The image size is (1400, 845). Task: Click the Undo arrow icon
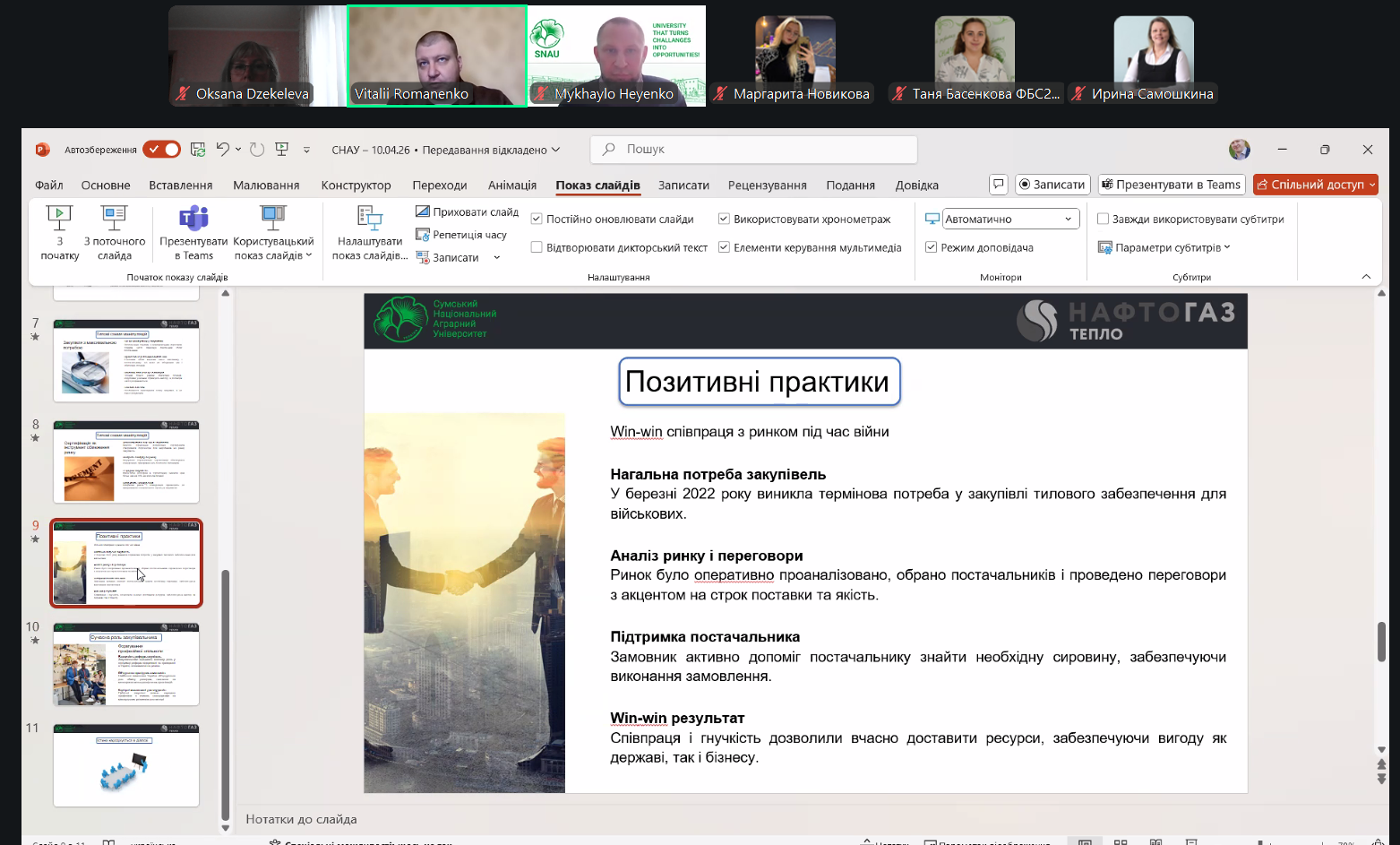click(x=222, y=150)
